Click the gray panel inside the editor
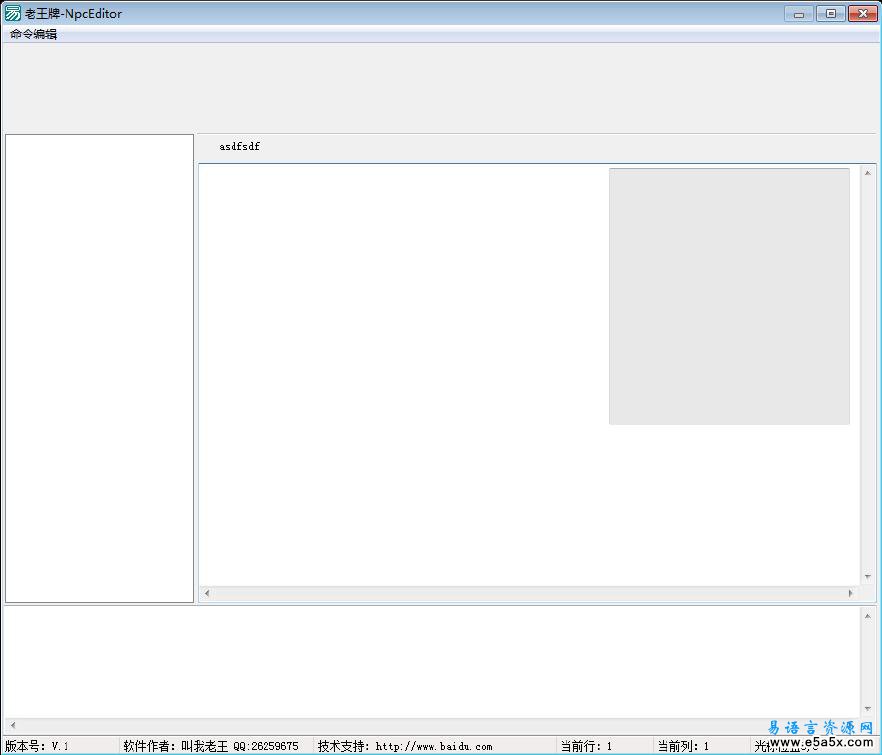882x755 pixels. click(x=729, y=296)
